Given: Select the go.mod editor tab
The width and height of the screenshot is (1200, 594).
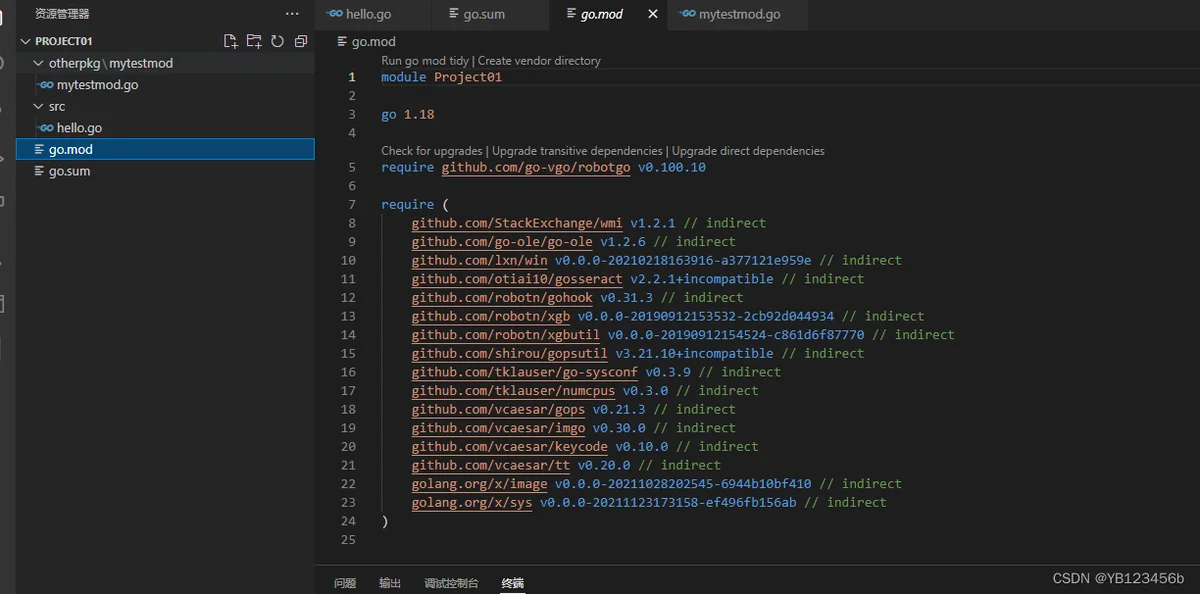Looking at the screenshot, I should [x=601, y=14].
